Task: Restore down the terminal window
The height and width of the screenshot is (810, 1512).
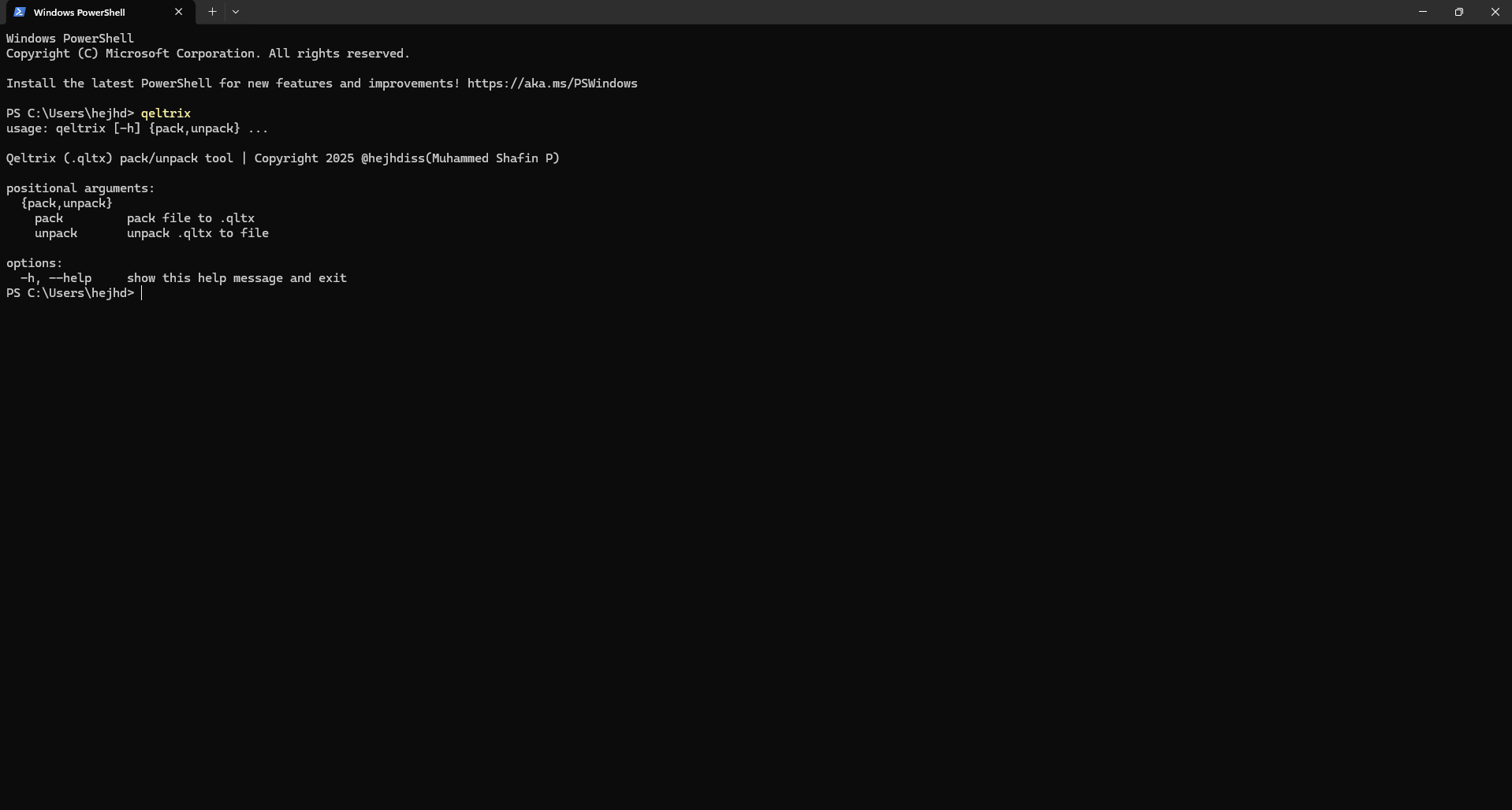Action: [1459, 12]
